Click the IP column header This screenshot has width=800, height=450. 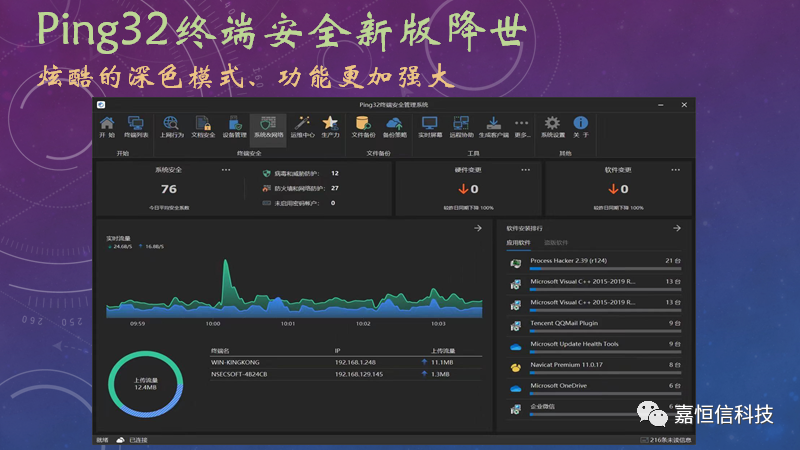coord(337,351)
